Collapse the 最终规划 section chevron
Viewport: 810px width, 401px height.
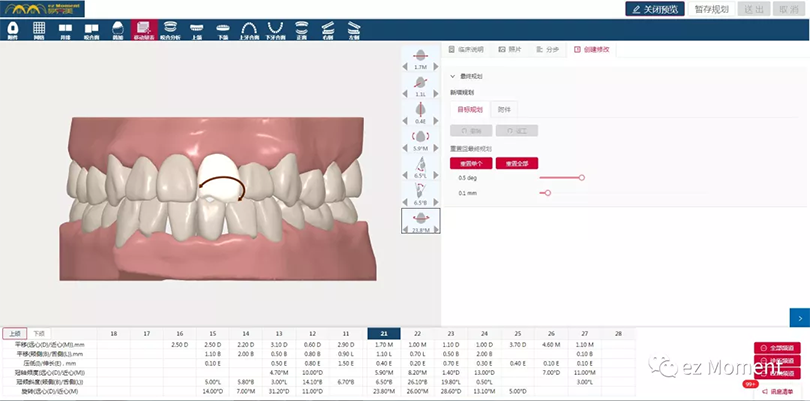pos(452,75)
